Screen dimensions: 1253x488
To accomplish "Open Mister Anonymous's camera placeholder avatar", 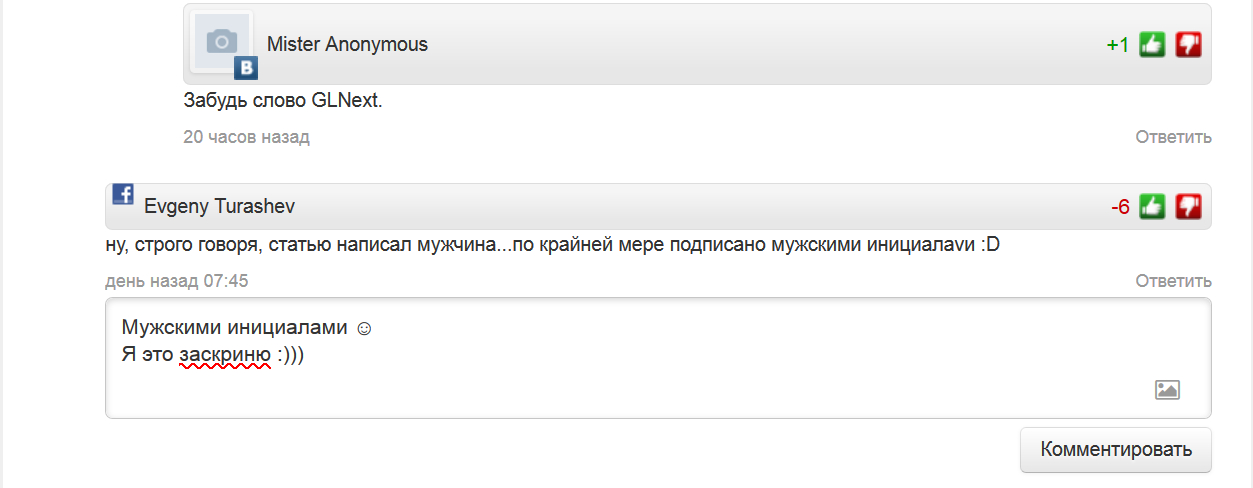I will 222,42.
